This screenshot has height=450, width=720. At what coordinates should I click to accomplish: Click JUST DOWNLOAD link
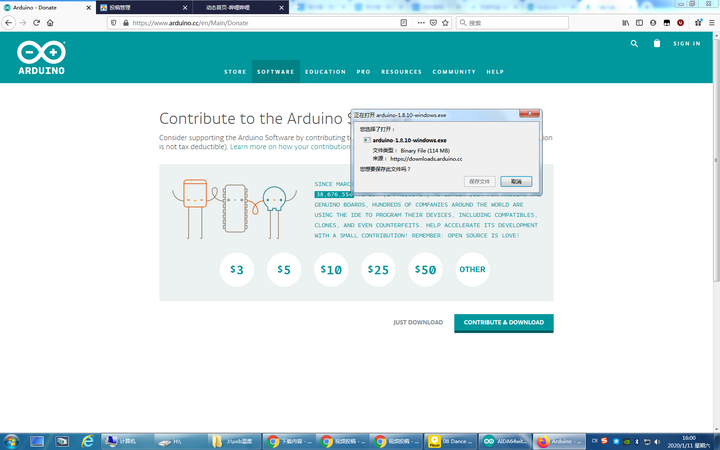[x=418, y=322]
